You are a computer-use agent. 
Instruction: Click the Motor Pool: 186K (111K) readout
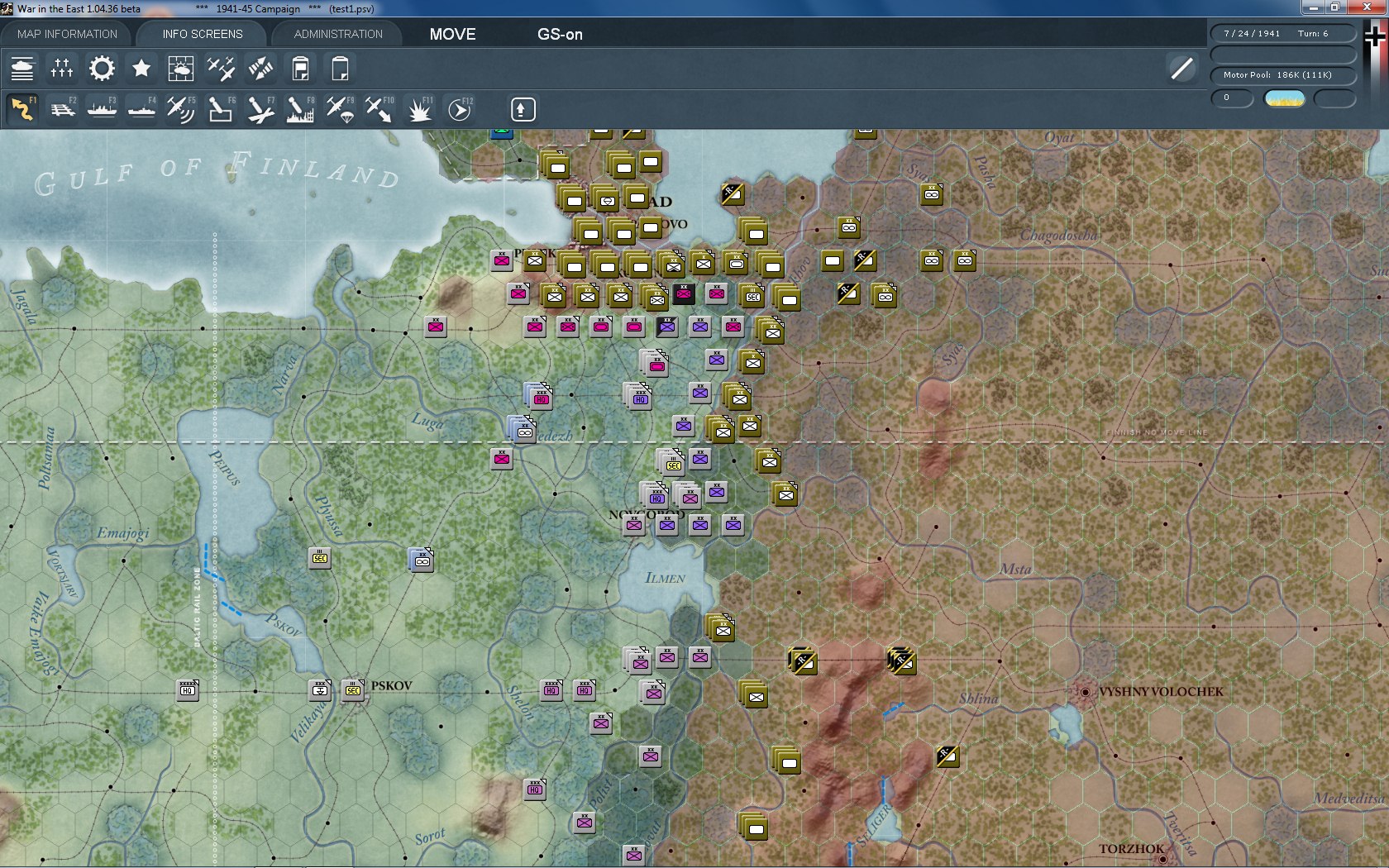1283,75
